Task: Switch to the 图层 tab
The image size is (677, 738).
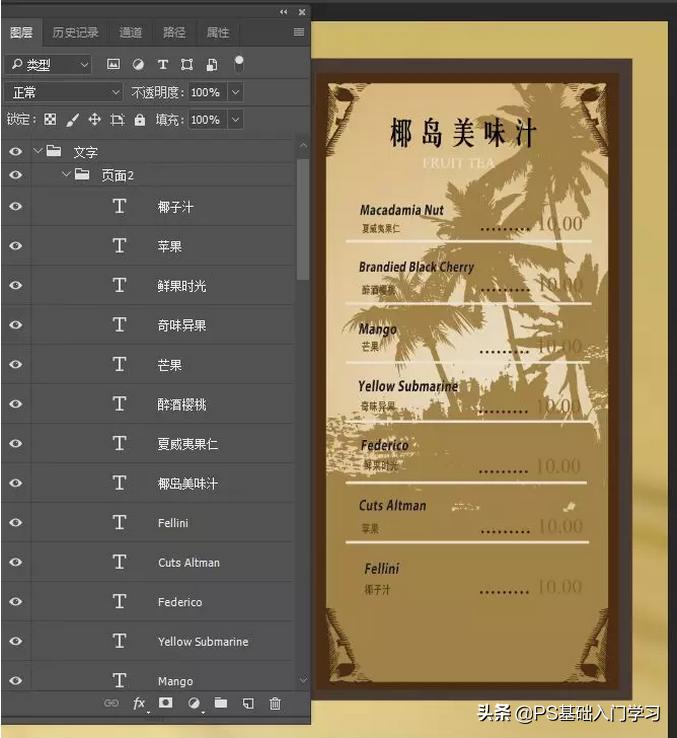Action: coord(22,32)
